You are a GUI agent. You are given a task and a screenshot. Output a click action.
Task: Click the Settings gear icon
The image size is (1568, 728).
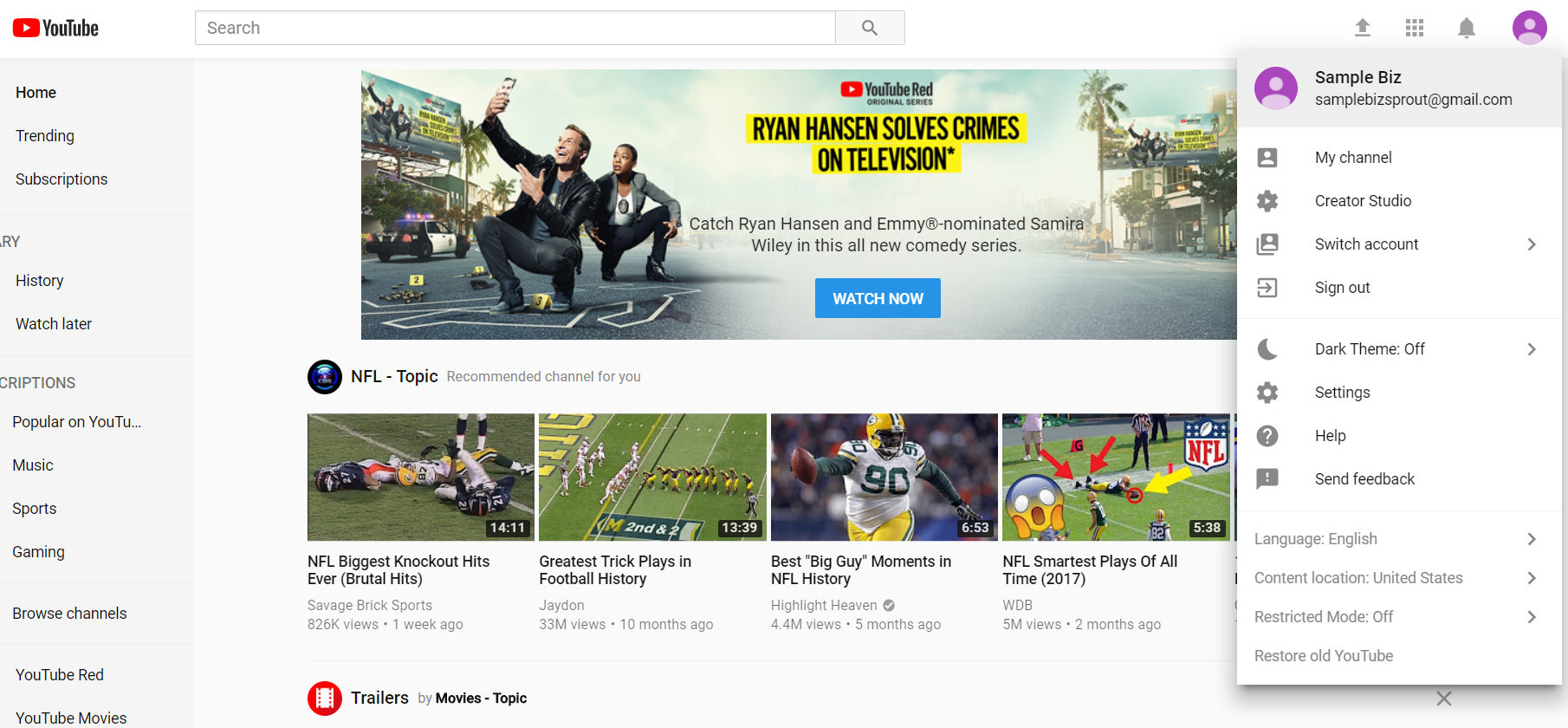click(x=1267, y=393)
